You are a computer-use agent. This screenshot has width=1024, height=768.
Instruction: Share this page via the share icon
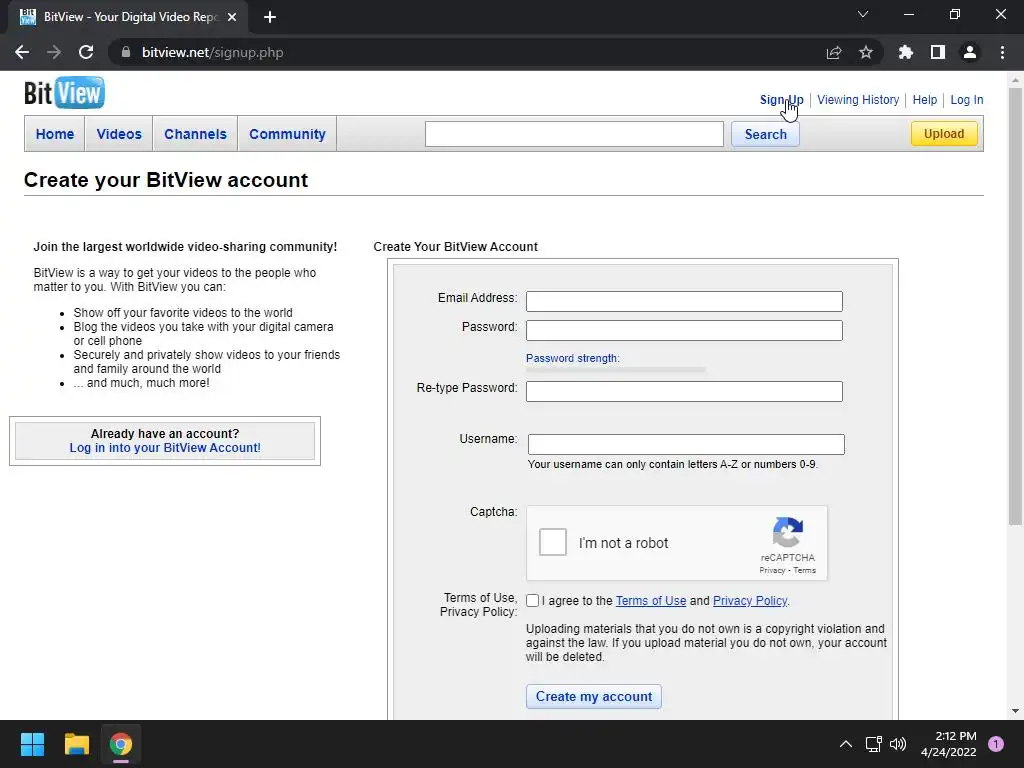(x=834, y=52)
